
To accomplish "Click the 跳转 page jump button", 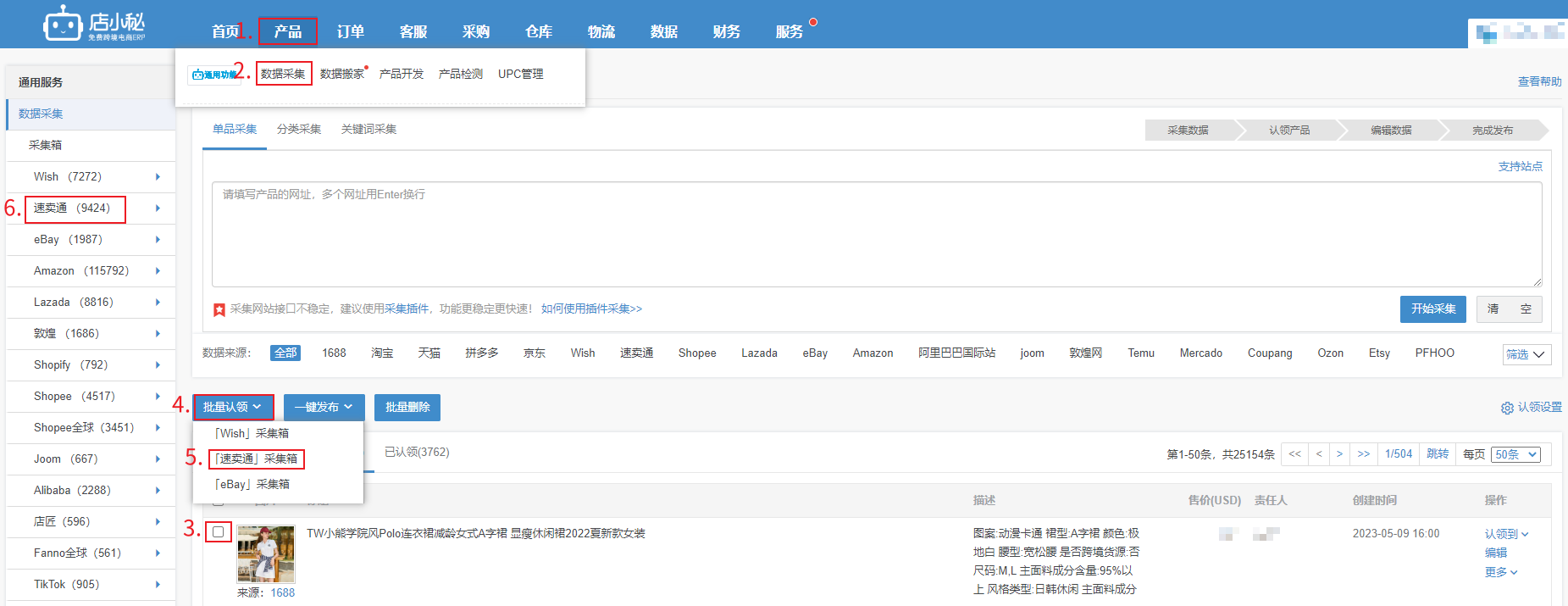I will (x=1438, y=454).
